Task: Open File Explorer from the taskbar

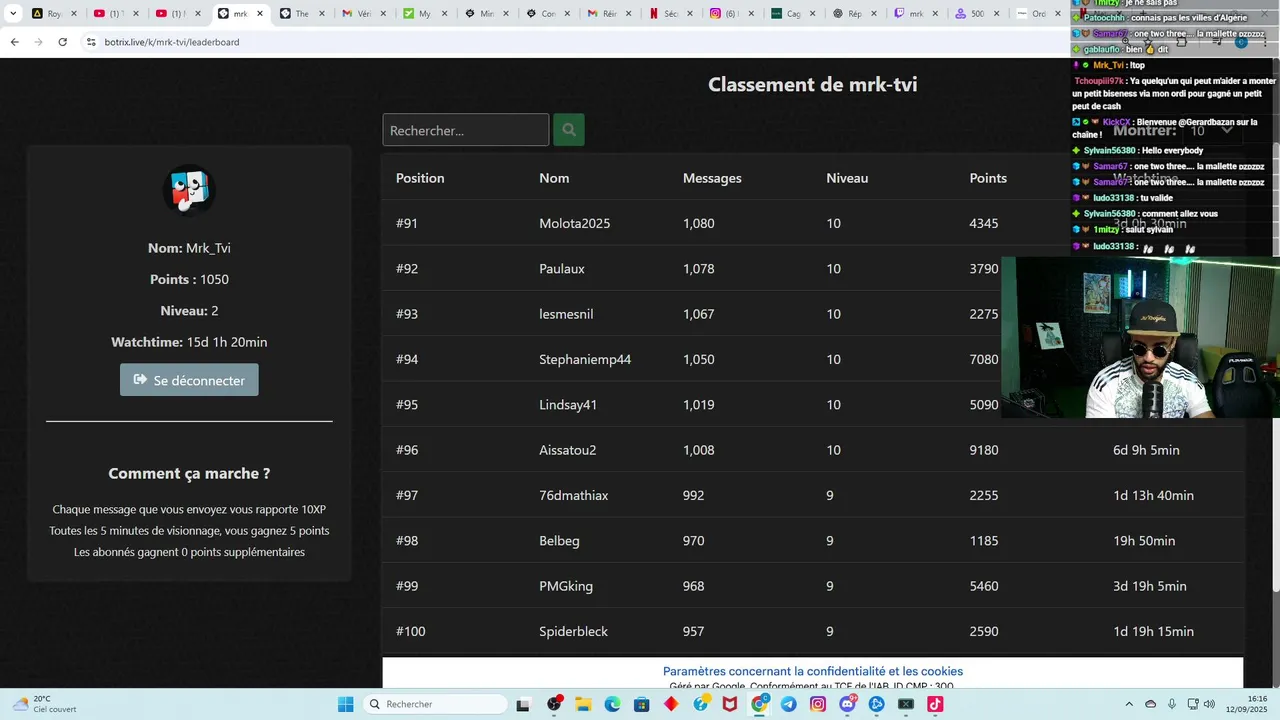Action: (583, 704)
